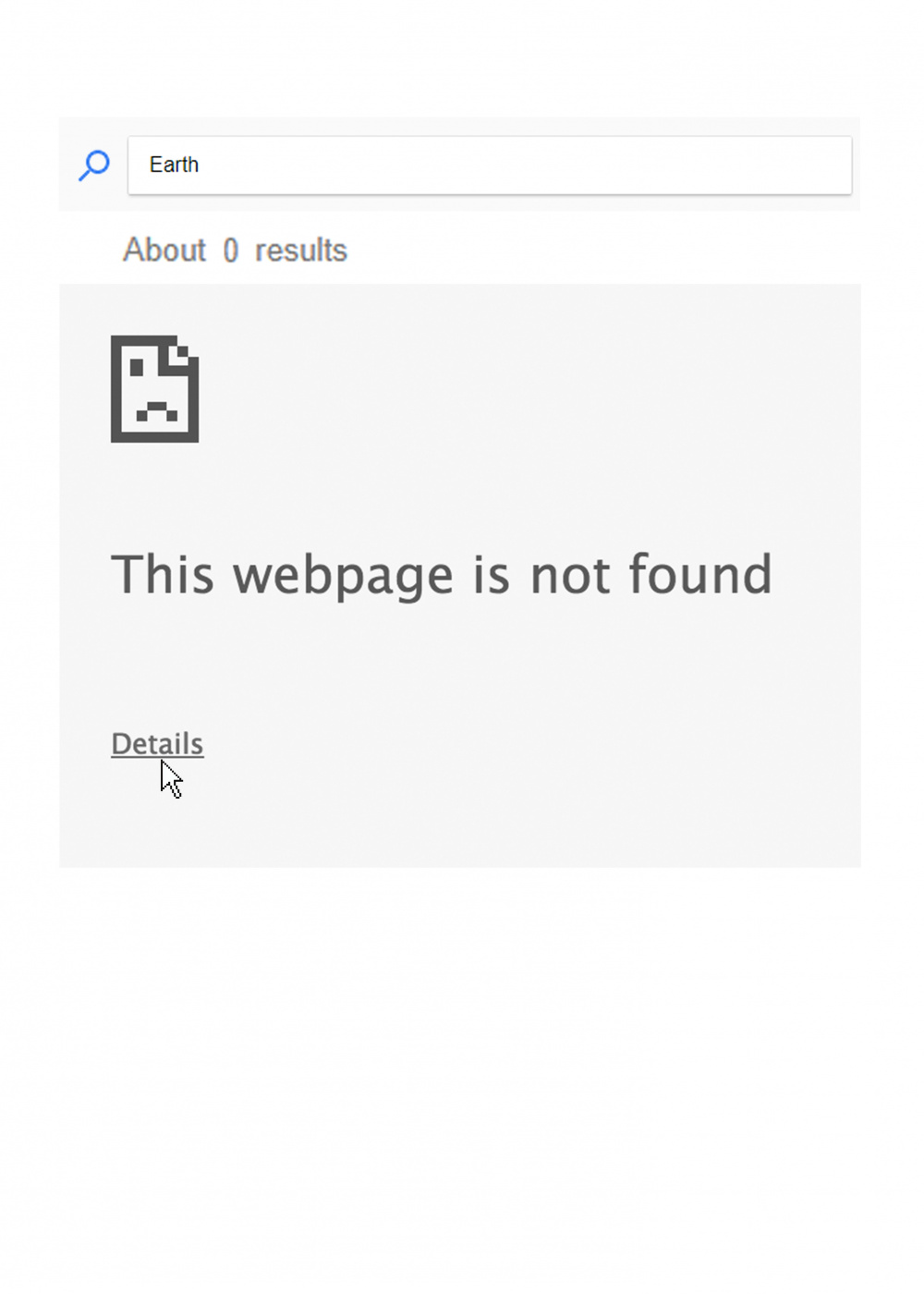924x1294 pixels.
Task: Click the sad page error icon
Action: click(x=155, y=389)
